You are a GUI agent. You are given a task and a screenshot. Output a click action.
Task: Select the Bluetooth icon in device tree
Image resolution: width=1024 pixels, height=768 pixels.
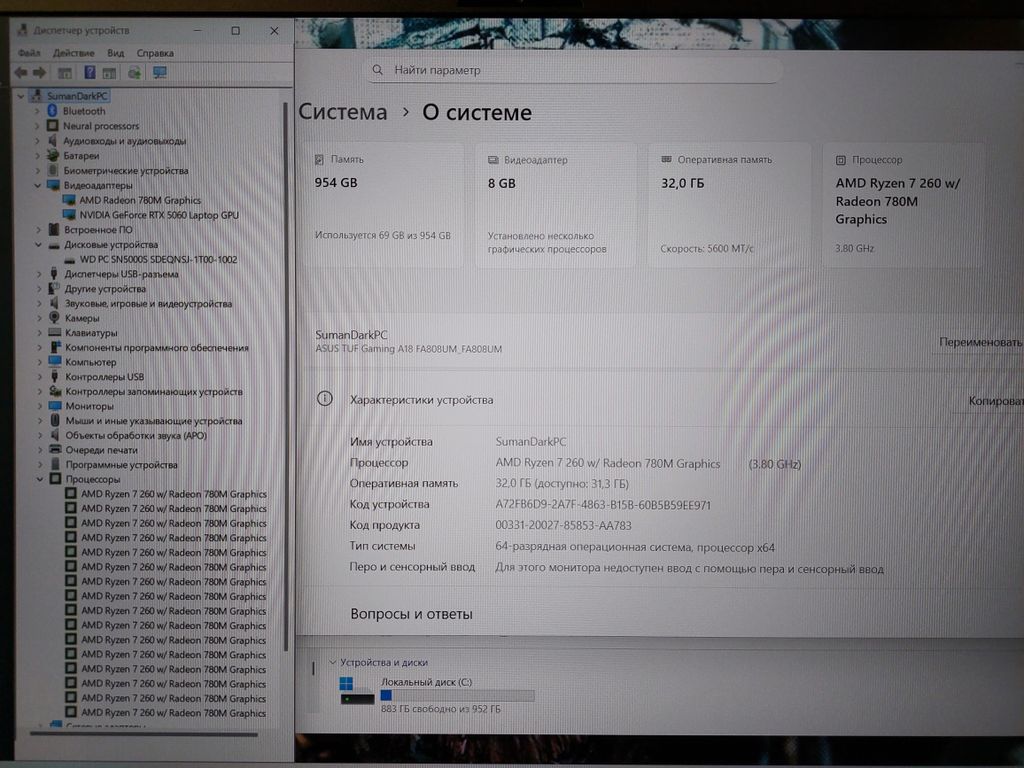click(x=53, y=111)
